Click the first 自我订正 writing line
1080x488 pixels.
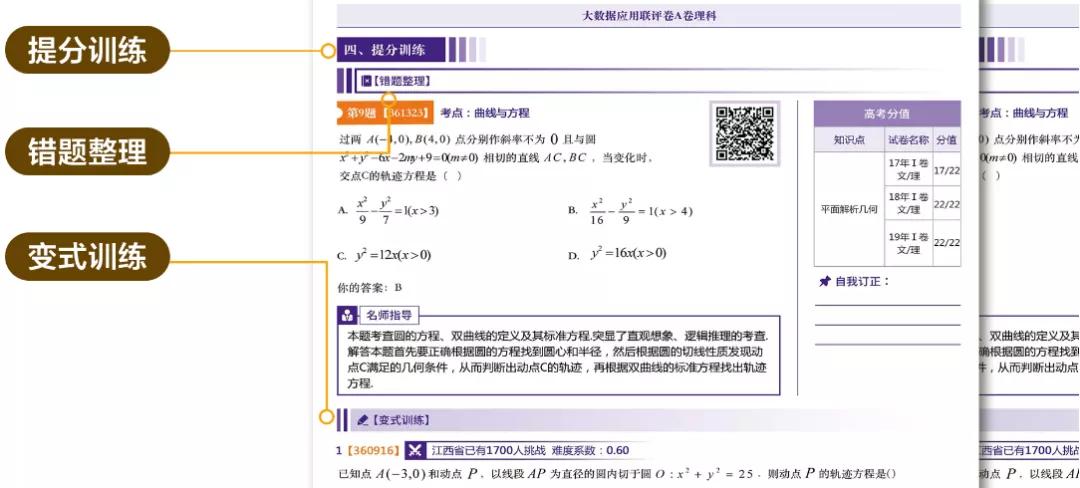coord(888,305)
